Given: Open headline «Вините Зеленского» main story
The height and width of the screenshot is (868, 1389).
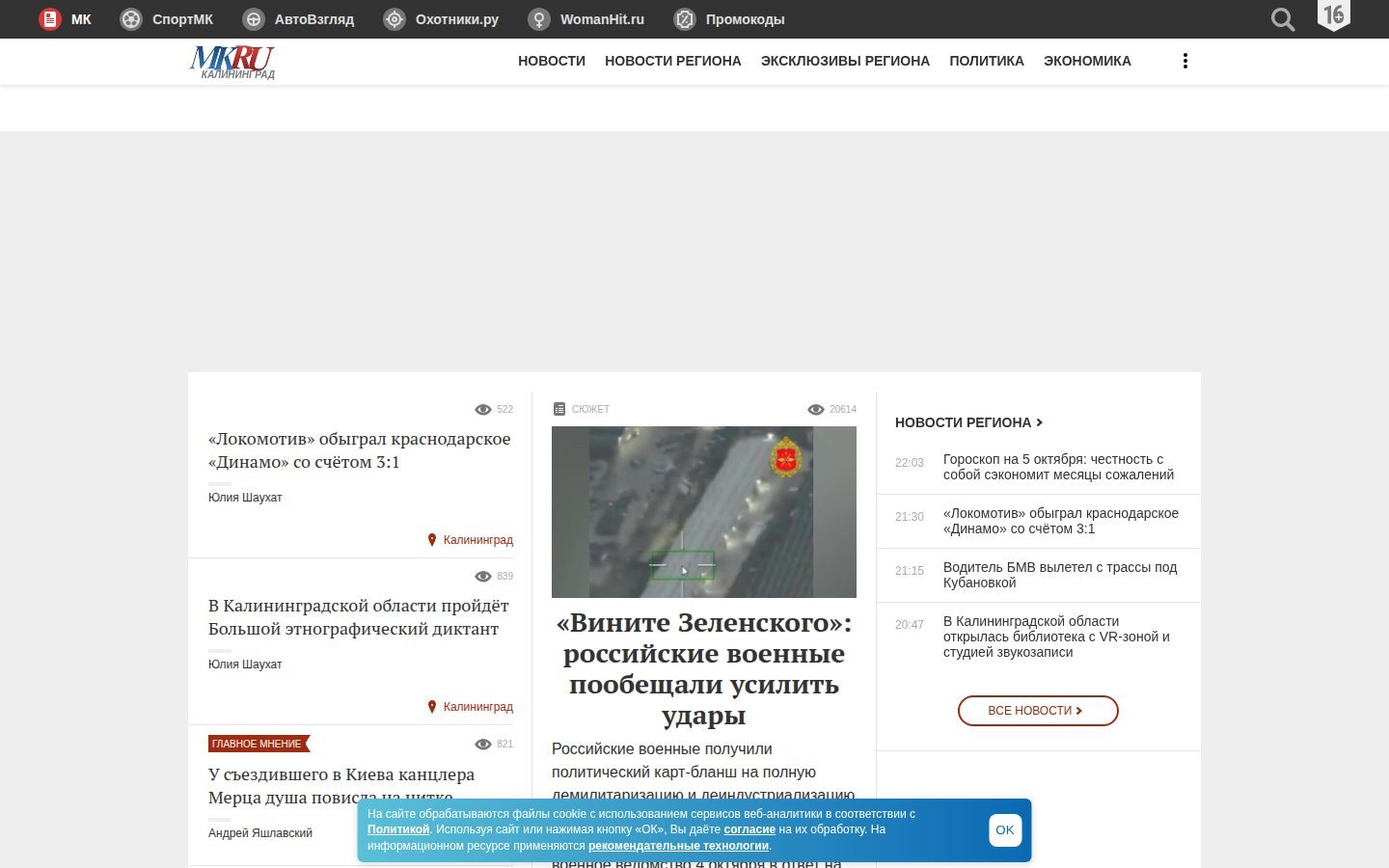Looking at the screenshot, I should pos(704,668).
